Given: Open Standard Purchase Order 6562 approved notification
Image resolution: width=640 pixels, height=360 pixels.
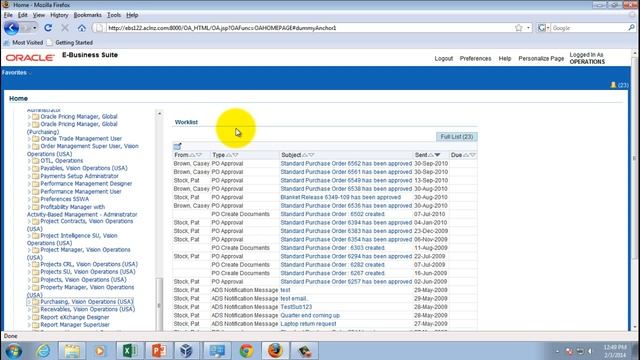Looking at the screenshot, I should [346, 163].
